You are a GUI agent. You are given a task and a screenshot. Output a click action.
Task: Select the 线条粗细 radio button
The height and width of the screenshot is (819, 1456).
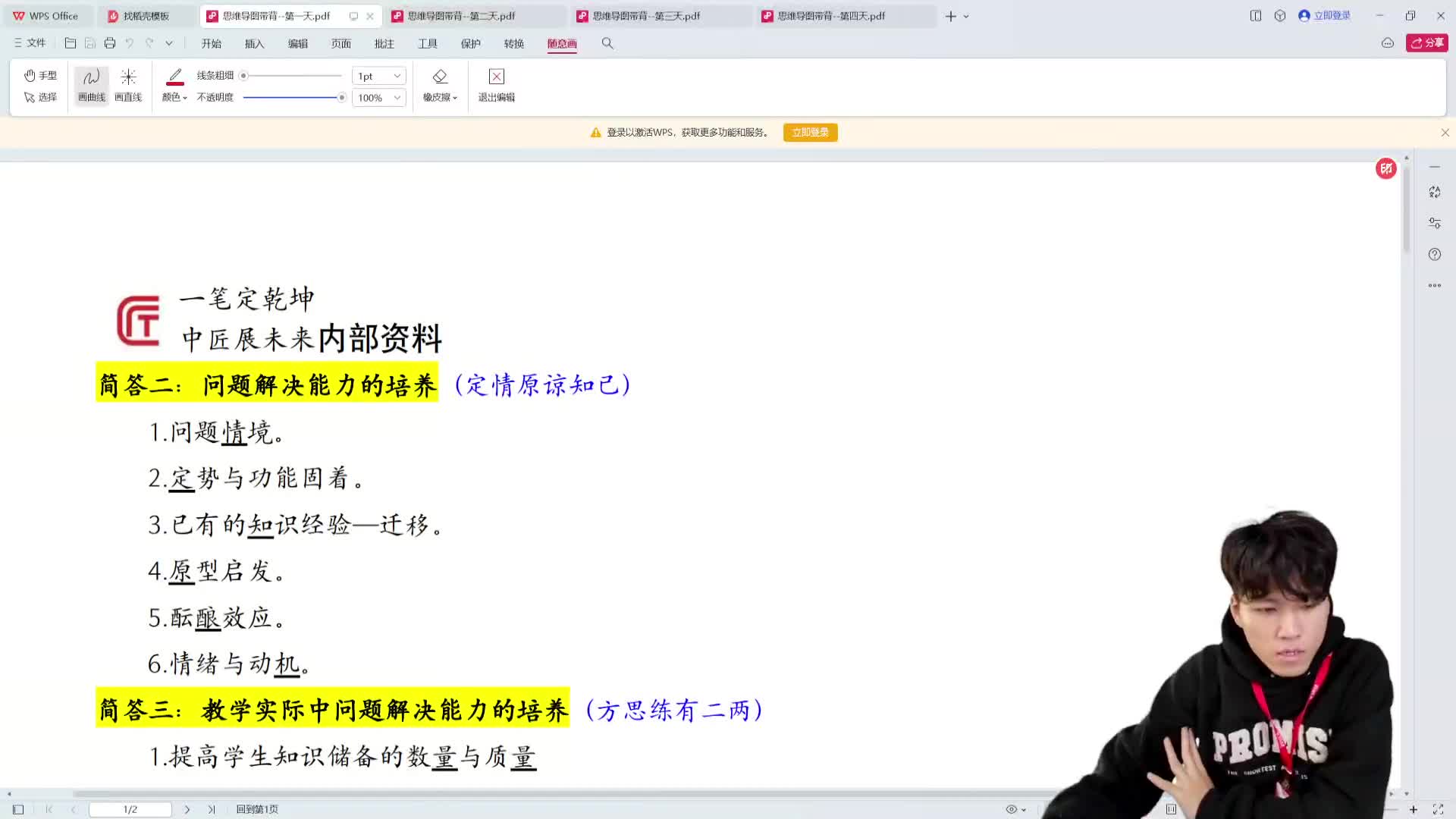point(243,75)
